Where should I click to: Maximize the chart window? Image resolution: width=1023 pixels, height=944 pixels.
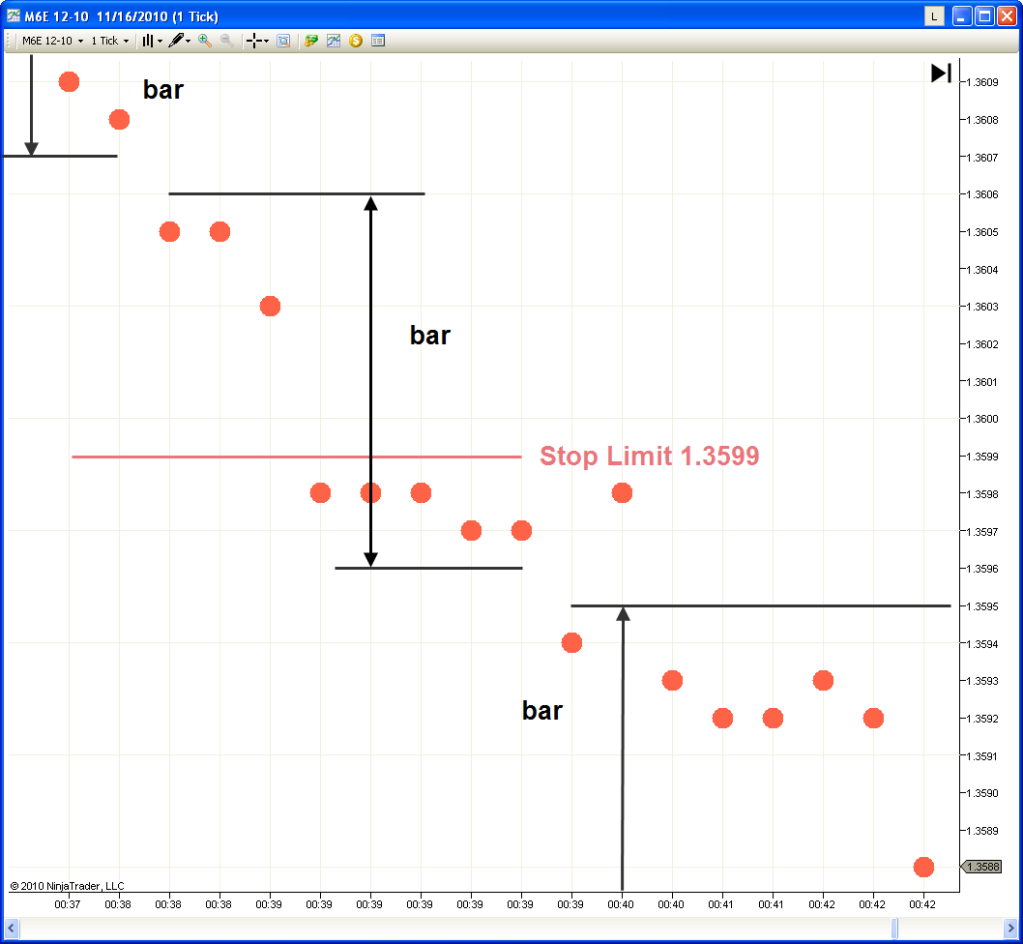pyautogui.click(x=983, y=16)
